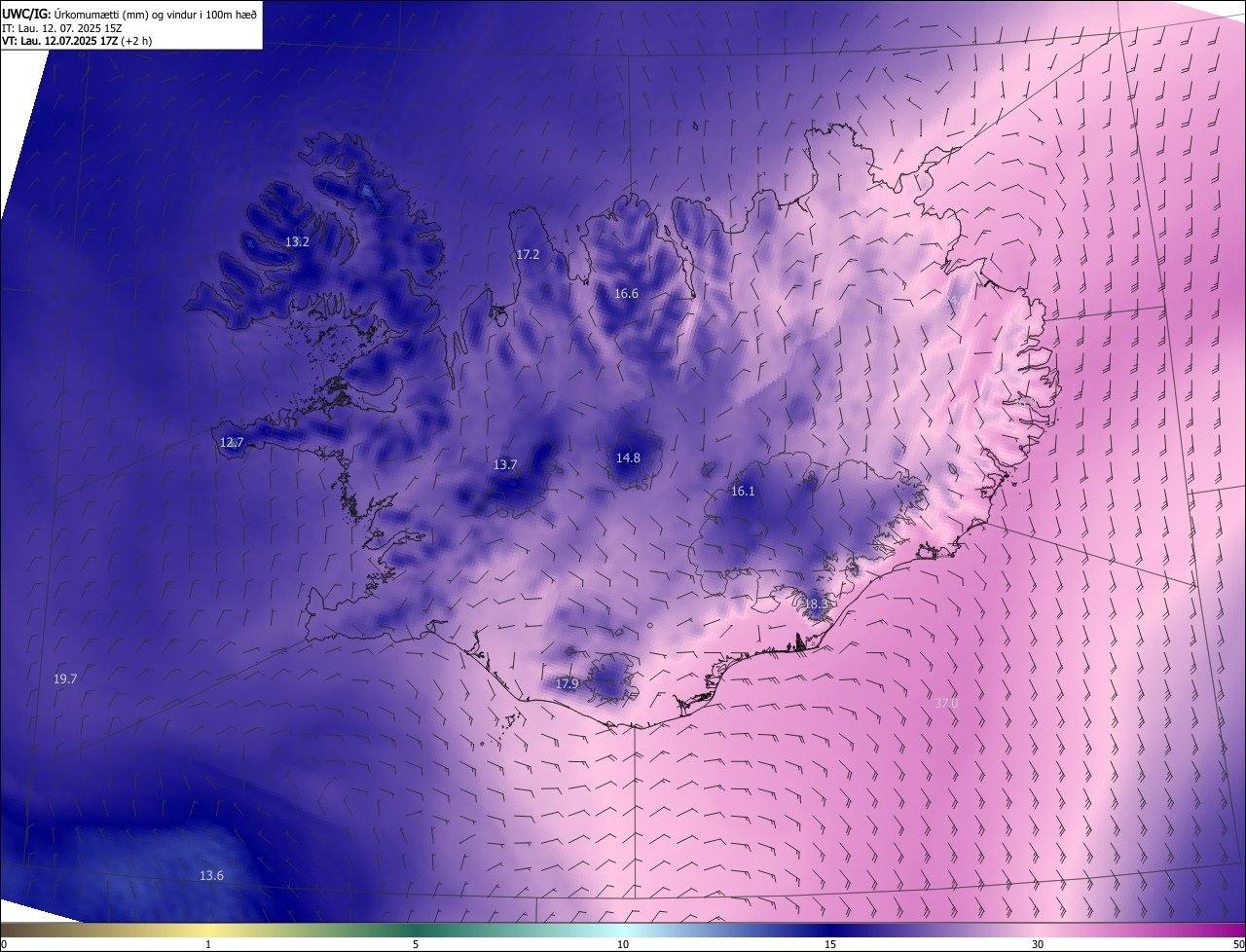The height and width of the screenshot is (952, 1246).
Task: Click the 12.7 value on the western peninsula
Action: point(232,442)
